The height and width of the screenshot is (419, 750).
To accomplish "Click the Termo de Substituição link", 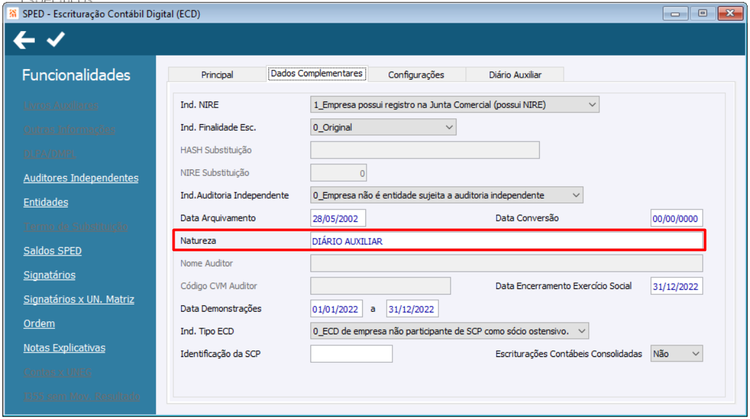I will coord(76,226).
